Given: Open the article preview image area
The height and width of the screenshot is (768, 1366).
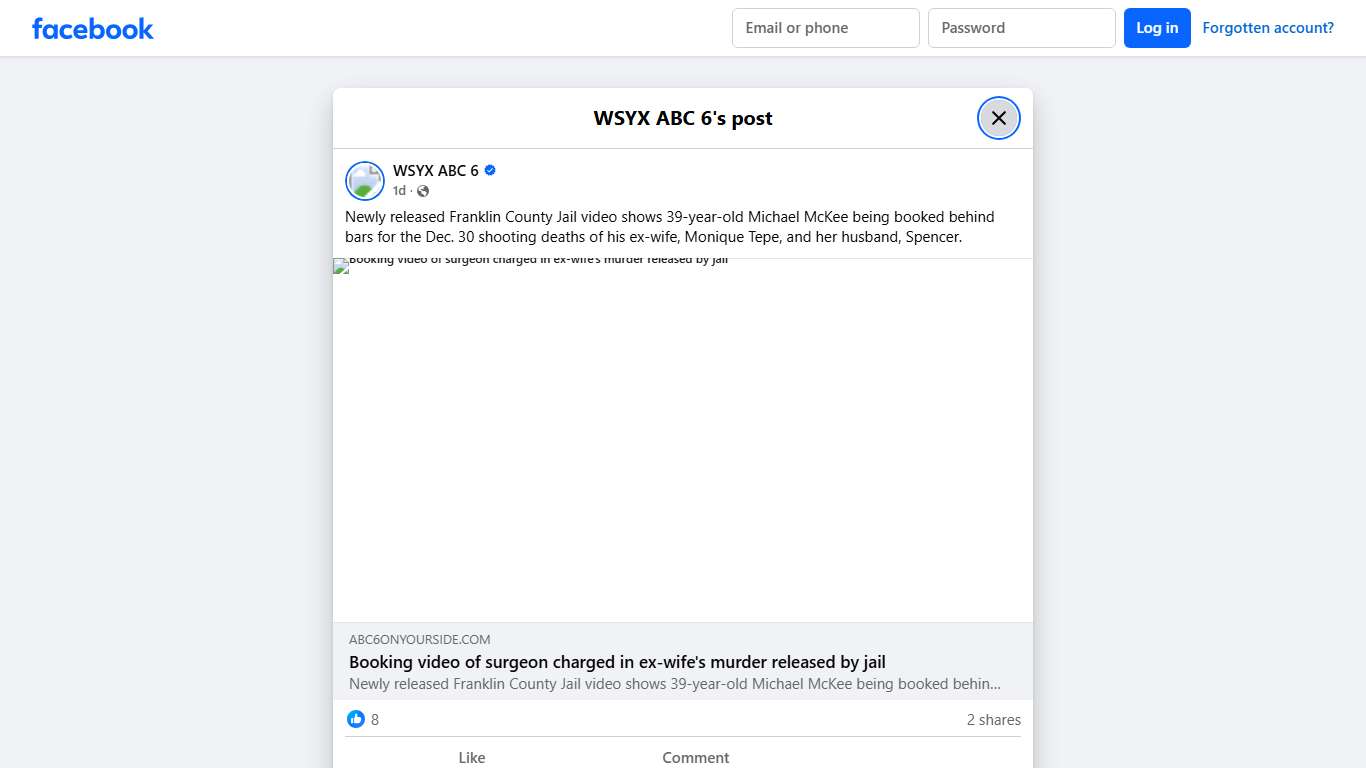Looking at the screenshot, I should pos(683,440).
